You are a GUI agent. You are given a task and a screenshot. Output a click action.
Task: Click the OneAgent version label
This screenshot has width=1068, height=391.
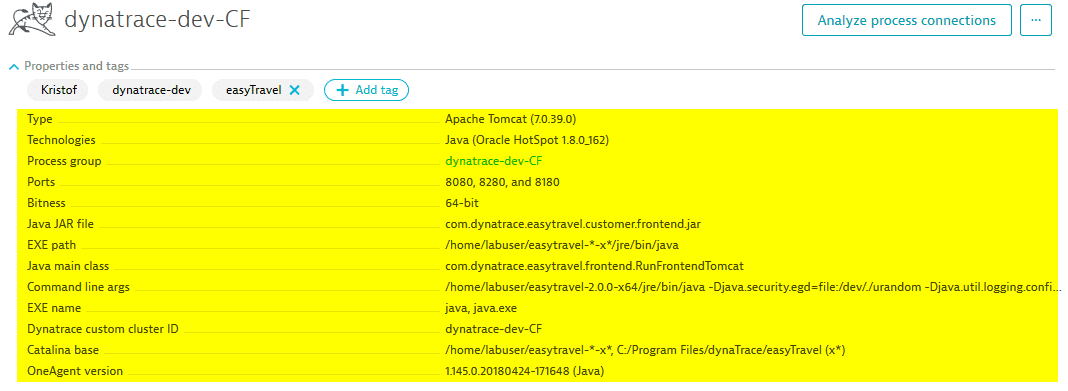(75, 371)
